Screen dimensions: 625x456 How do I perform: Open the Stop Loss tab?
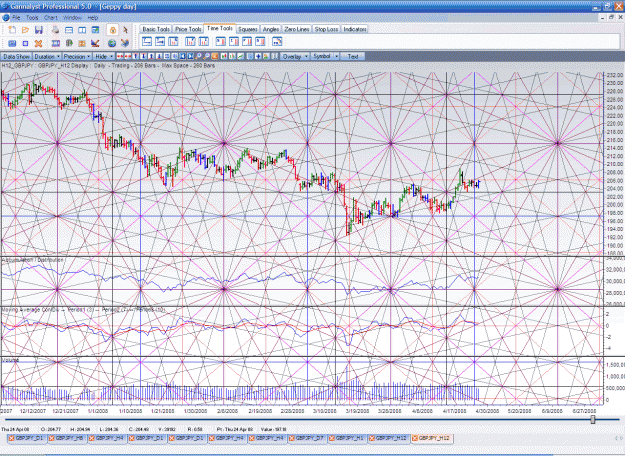pos(326,29)
